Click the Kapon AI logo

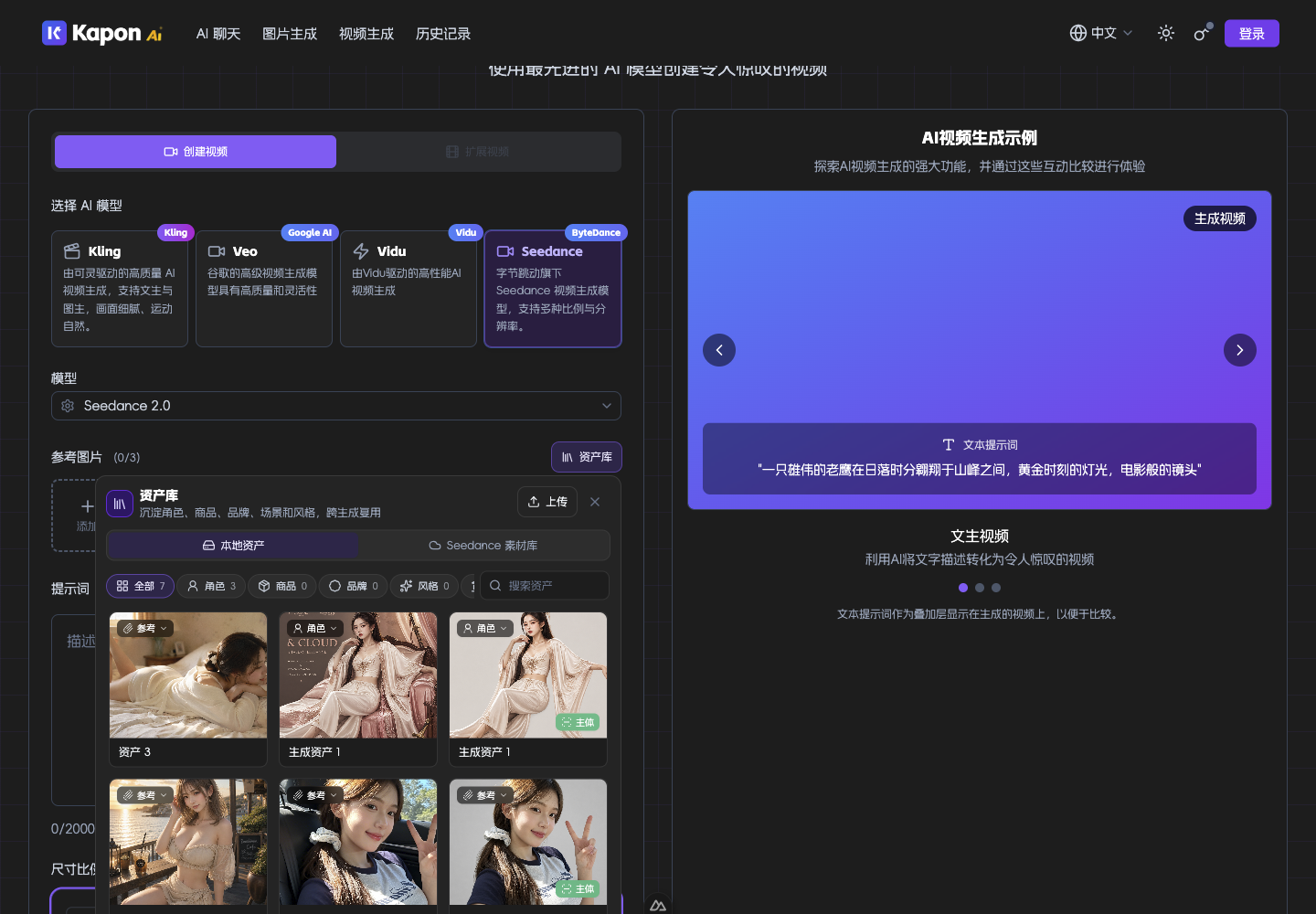(x=102, y=34)
